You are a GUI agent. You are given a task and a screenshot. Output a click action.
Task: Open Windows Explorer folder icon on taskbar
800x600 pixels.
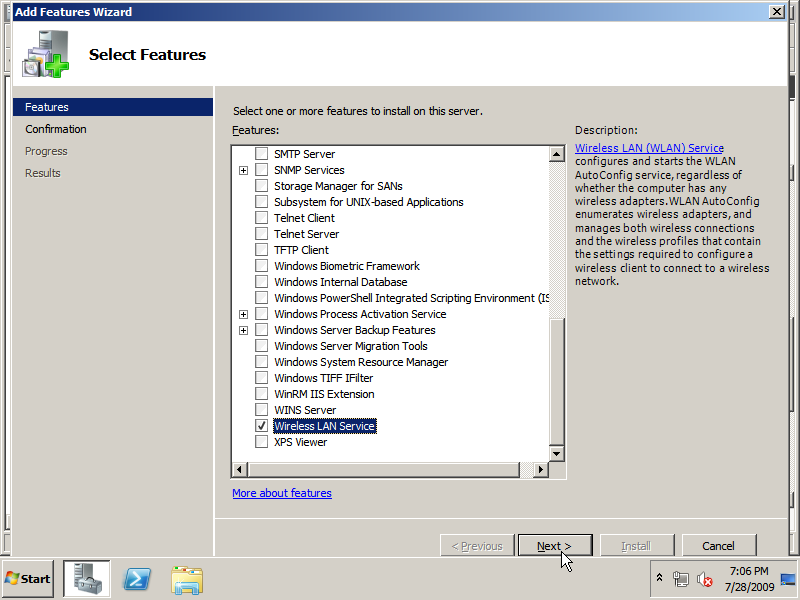click(187, 580)
